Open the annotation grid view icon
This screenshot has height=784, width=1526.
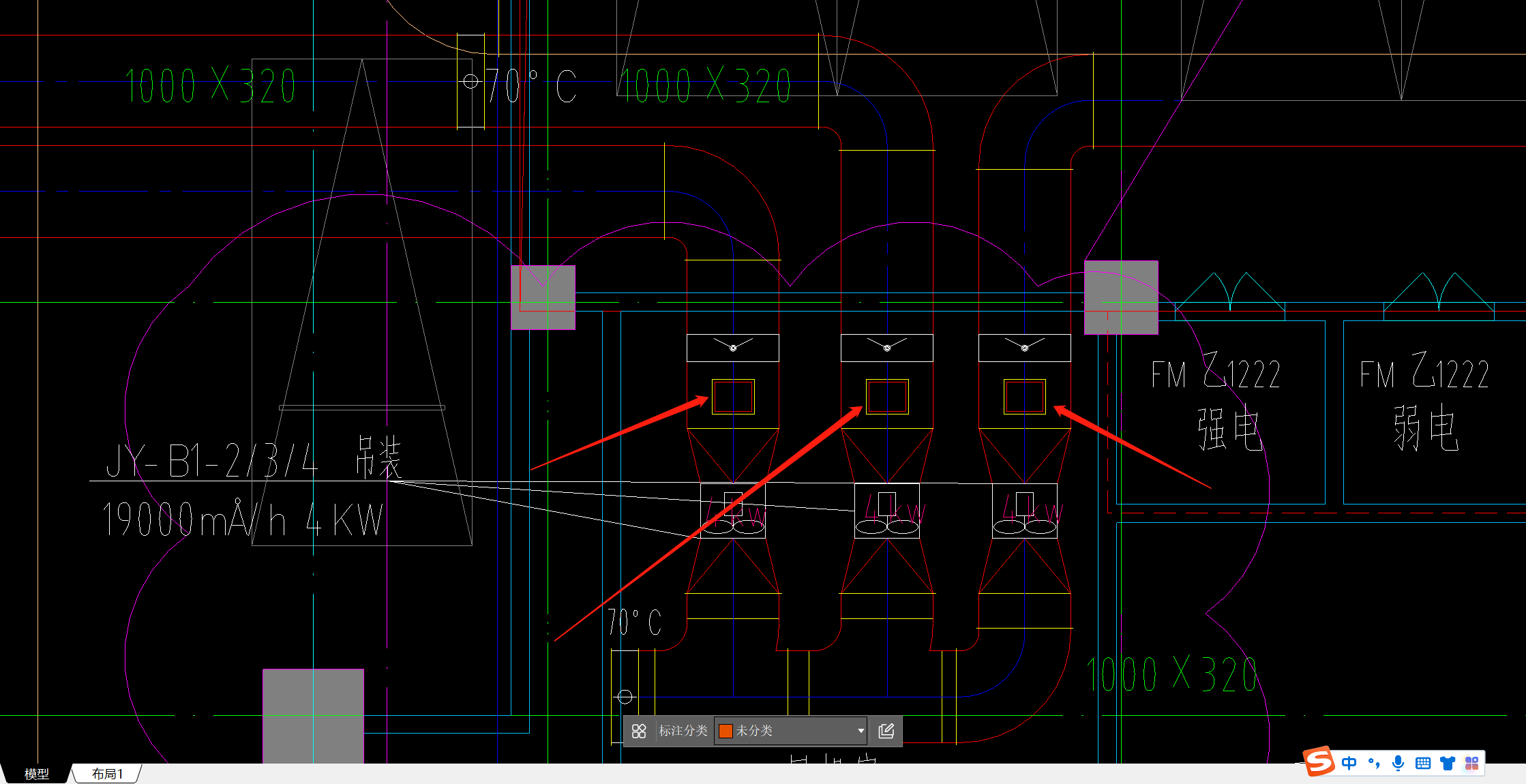pos(639,731)
